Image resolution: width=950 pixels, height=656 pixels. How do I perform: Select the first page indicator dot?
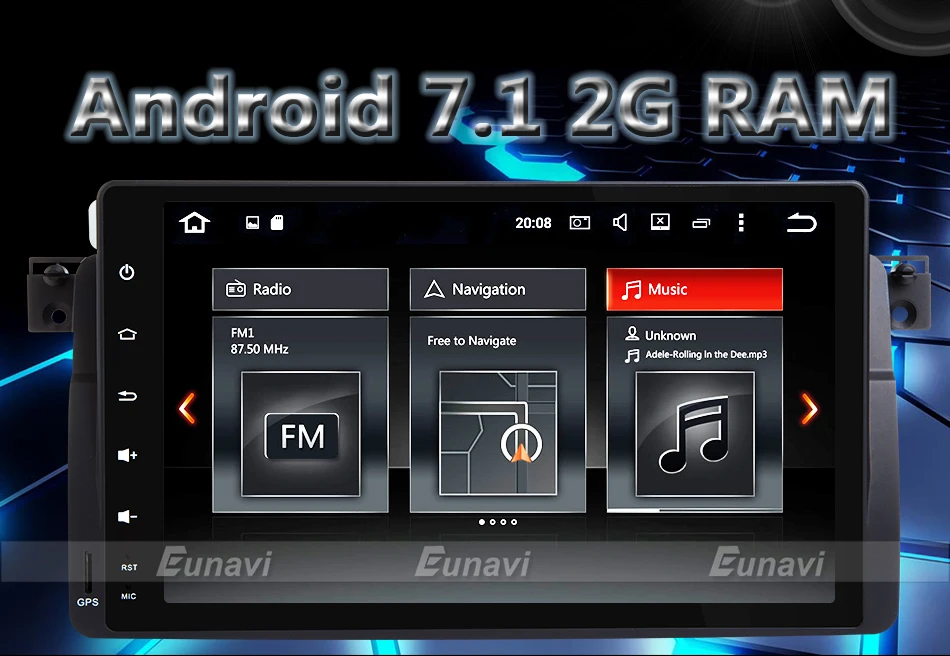tap(482, 522)
